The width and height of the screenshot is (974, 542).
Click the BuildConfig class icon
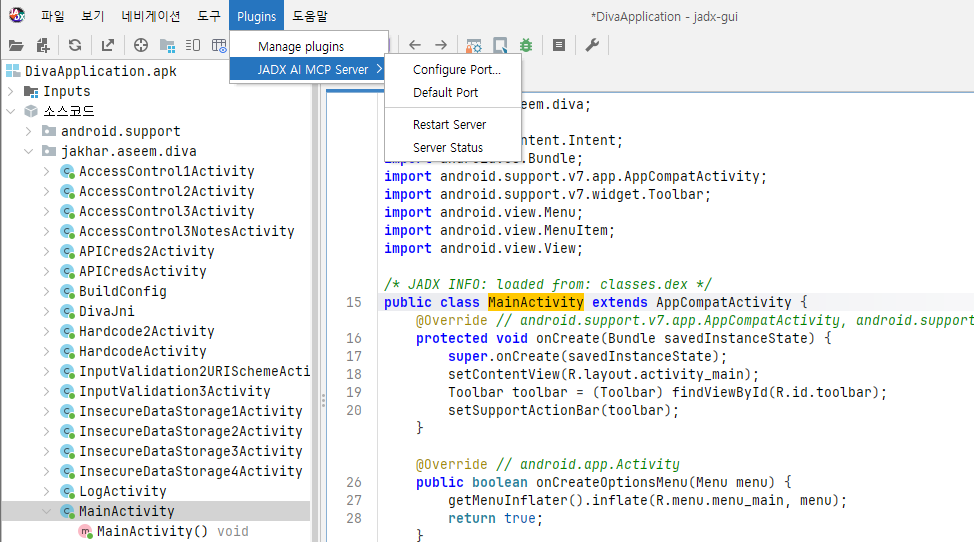click(x=68, y=291)
